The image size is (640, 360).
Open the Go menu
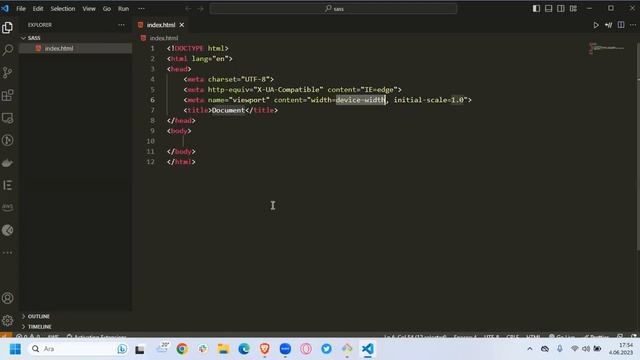pyautogui.click(x=107, y=9)
